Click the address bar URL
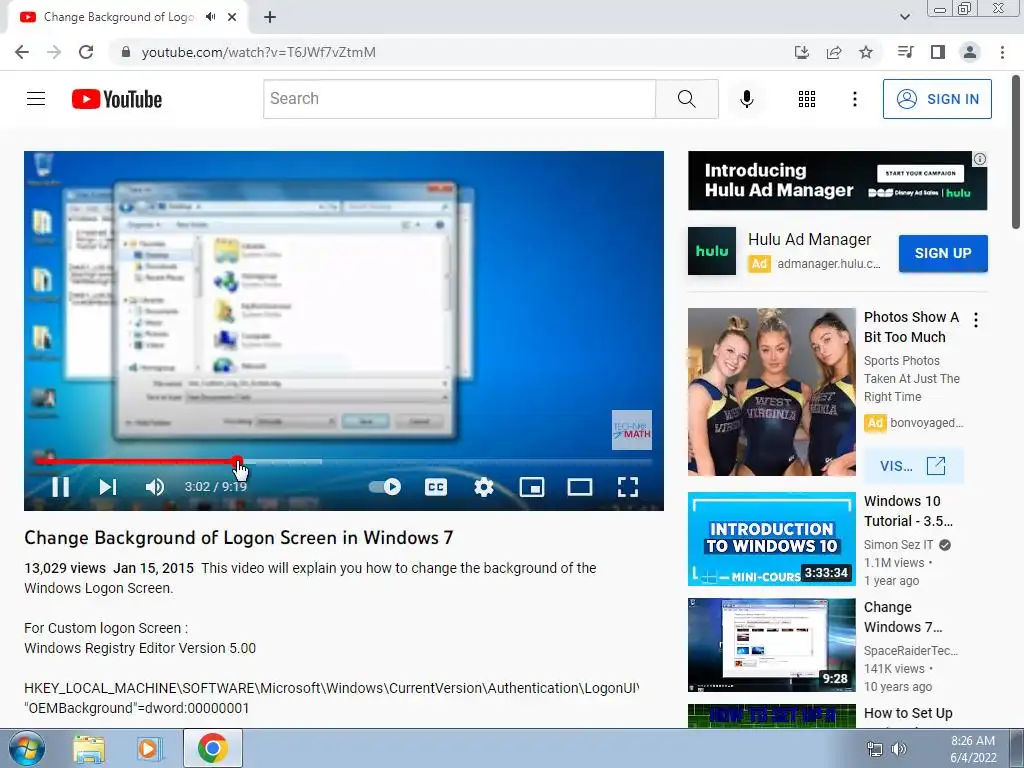Viewport: 1024px width, 768px height. tap(259, 52)
